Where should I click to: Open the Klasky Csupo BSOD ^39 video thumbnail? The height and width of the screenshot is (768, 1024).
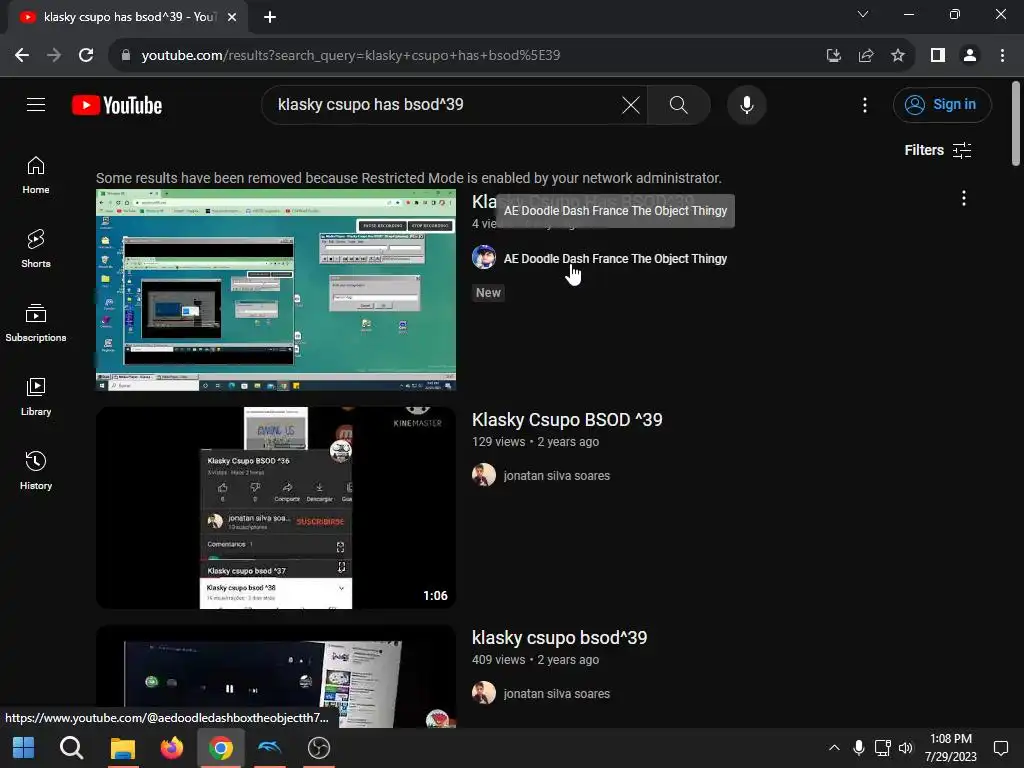pyautogui.click(x=276, y=508)
